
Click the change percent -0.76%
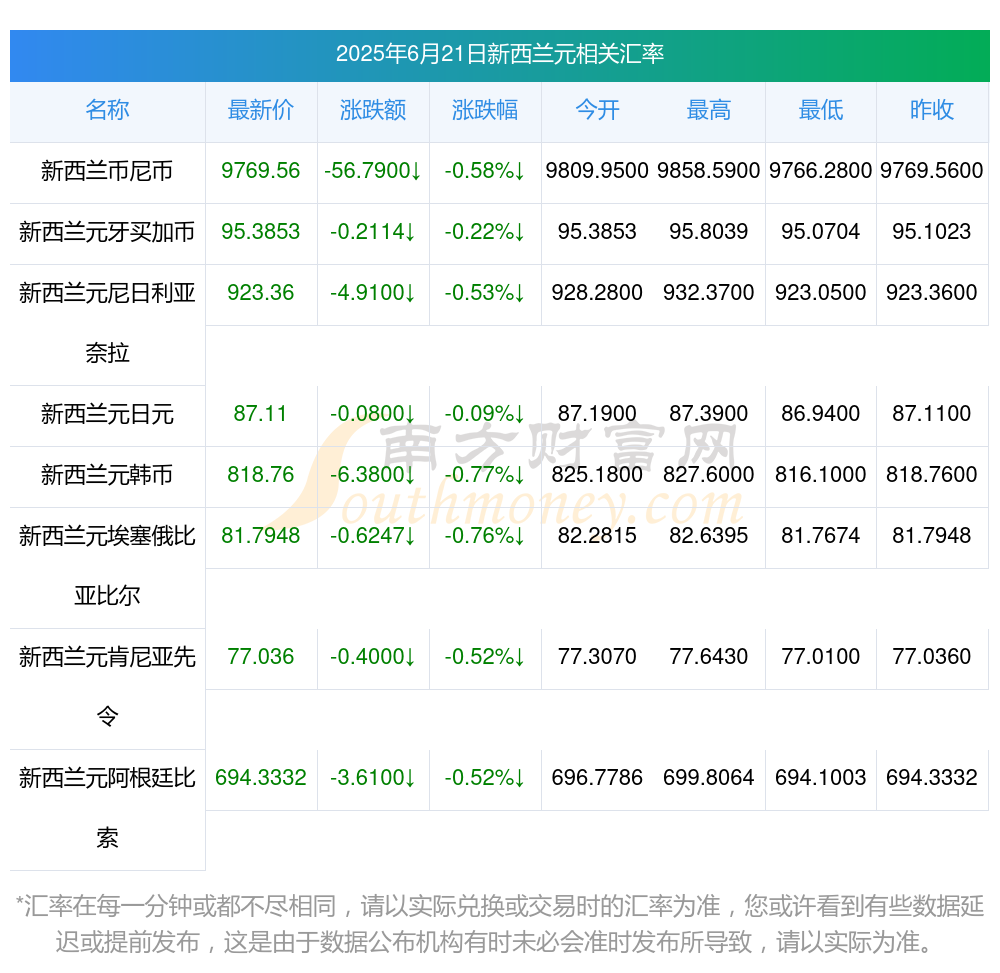coord(485,536)
